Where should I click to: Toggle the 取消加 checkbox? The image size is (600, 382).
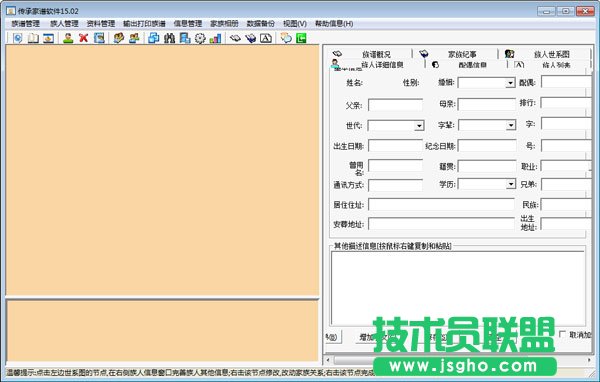562,334
